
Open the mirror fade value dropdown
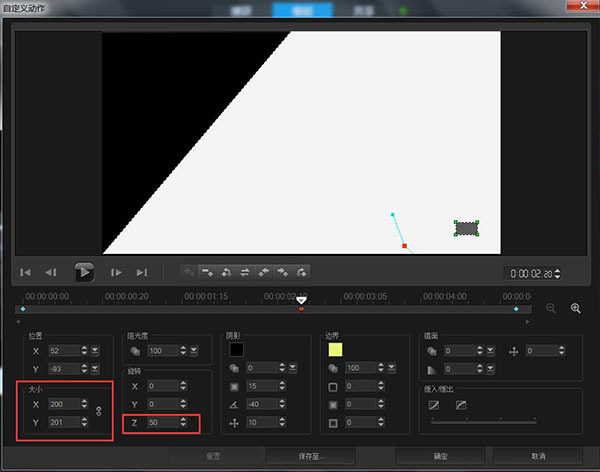[491, 369]
